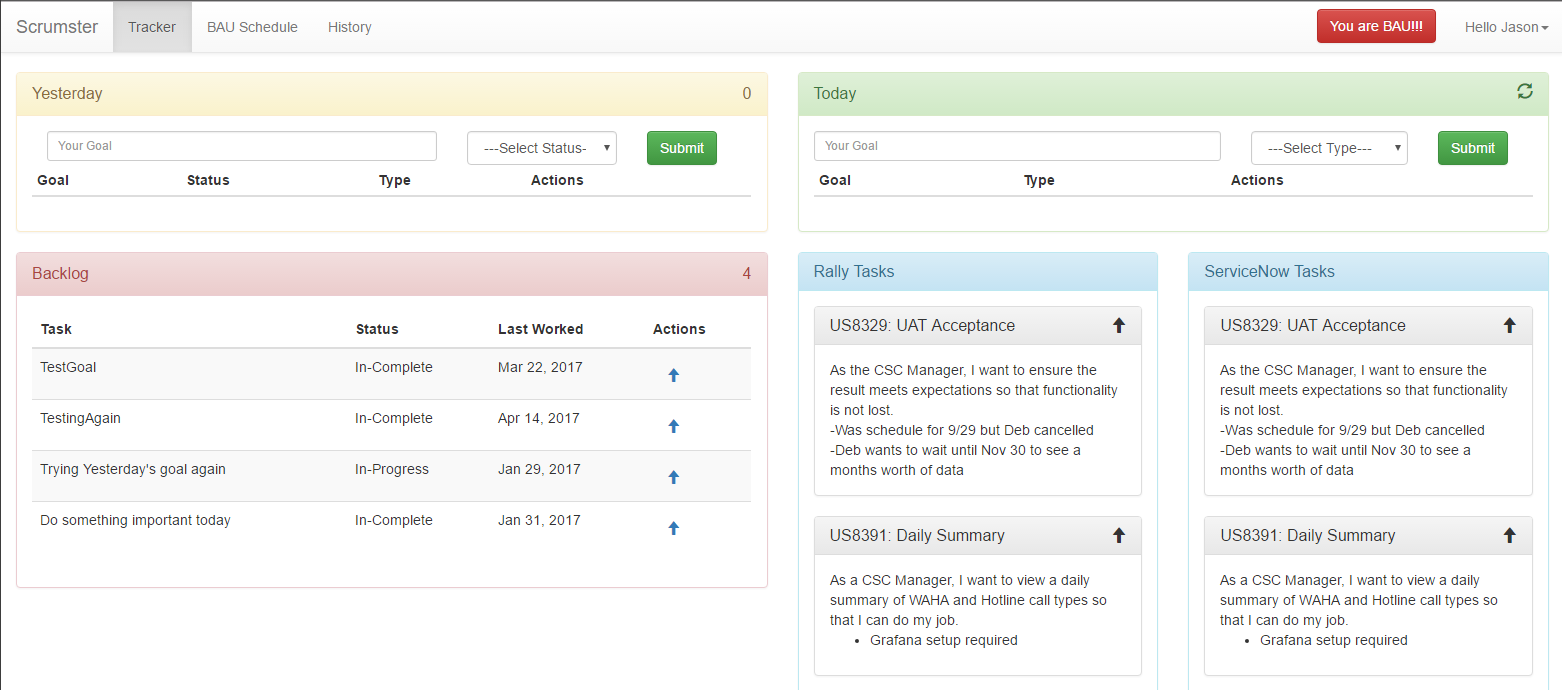Select the Tracker tab
This screenshot has width=1562, height=690.
click(x=151, y=27)
